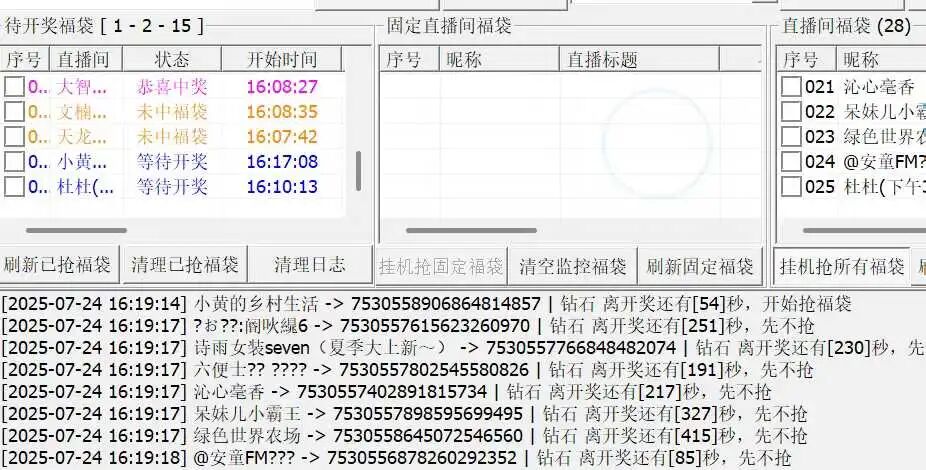Start 挂机抢所有福袋
The height and width of the screenshot is (470, 926).
pos(842,266)
